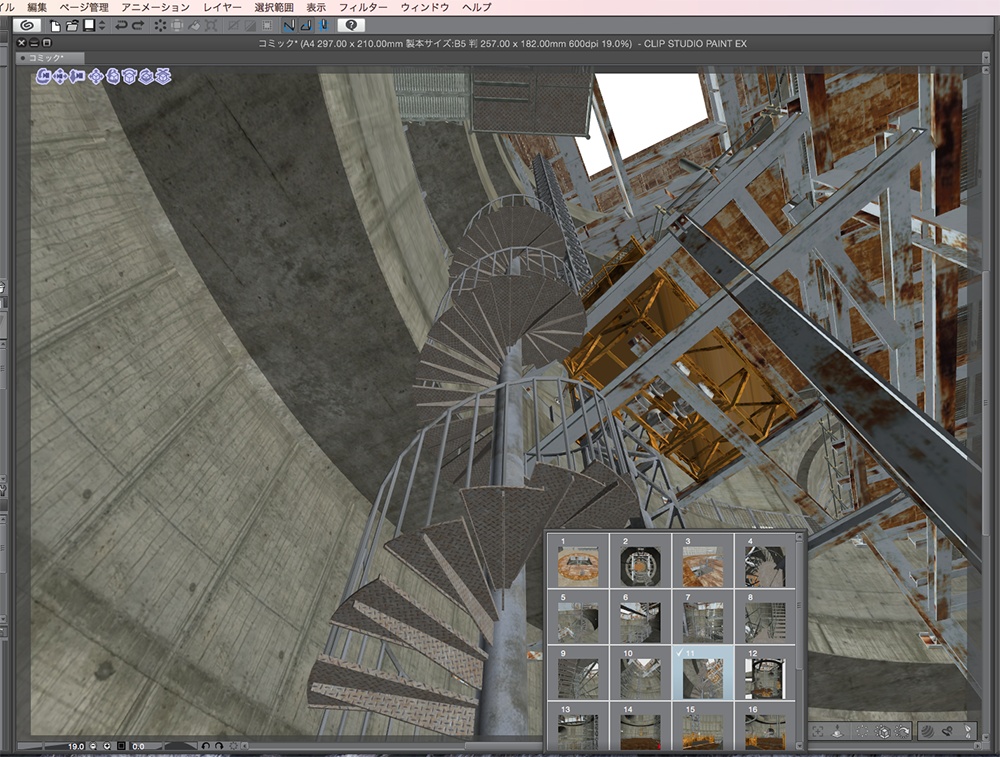Click the cube with dotted outline launcher icon
This screenshot has height=757, width=1000.
pyautogui.click(x=883, y=731)
